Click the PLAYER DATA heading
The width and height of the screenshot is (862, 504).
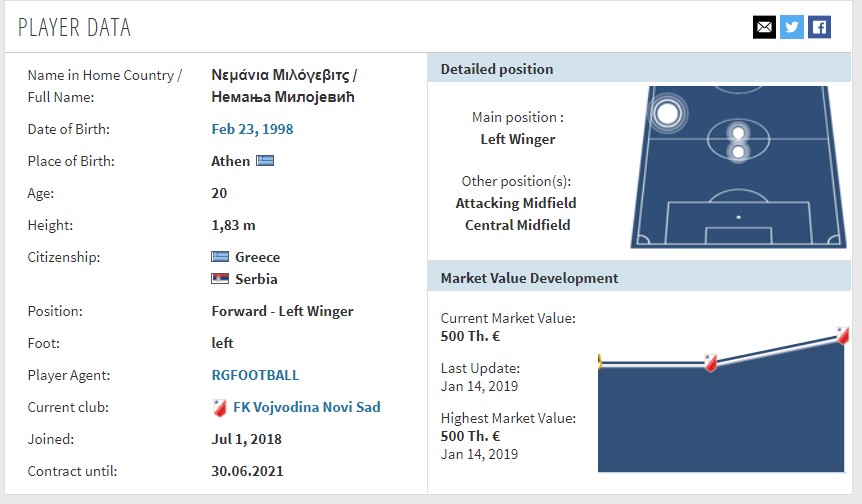[x=74, y=27]
